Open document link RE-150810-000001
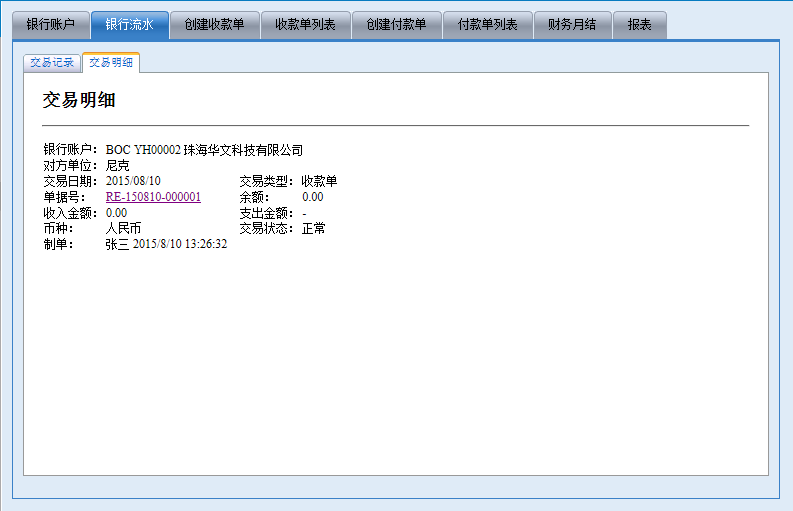The width and height of the screenshot is (793, 511). click(153, 197)
